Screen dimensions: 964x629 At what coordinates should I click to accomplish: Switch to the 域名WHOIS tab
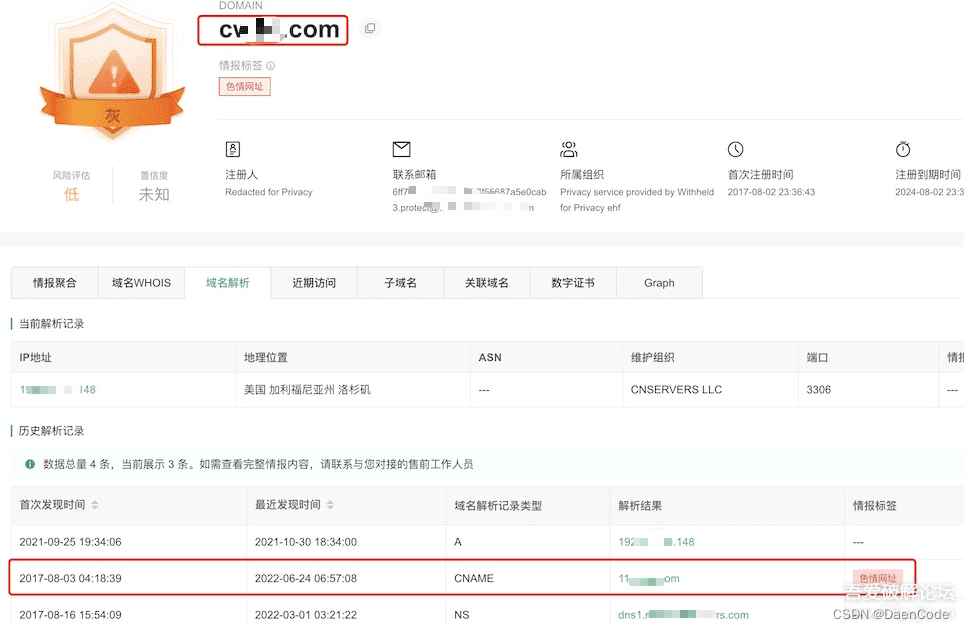[x=141, y=283]
